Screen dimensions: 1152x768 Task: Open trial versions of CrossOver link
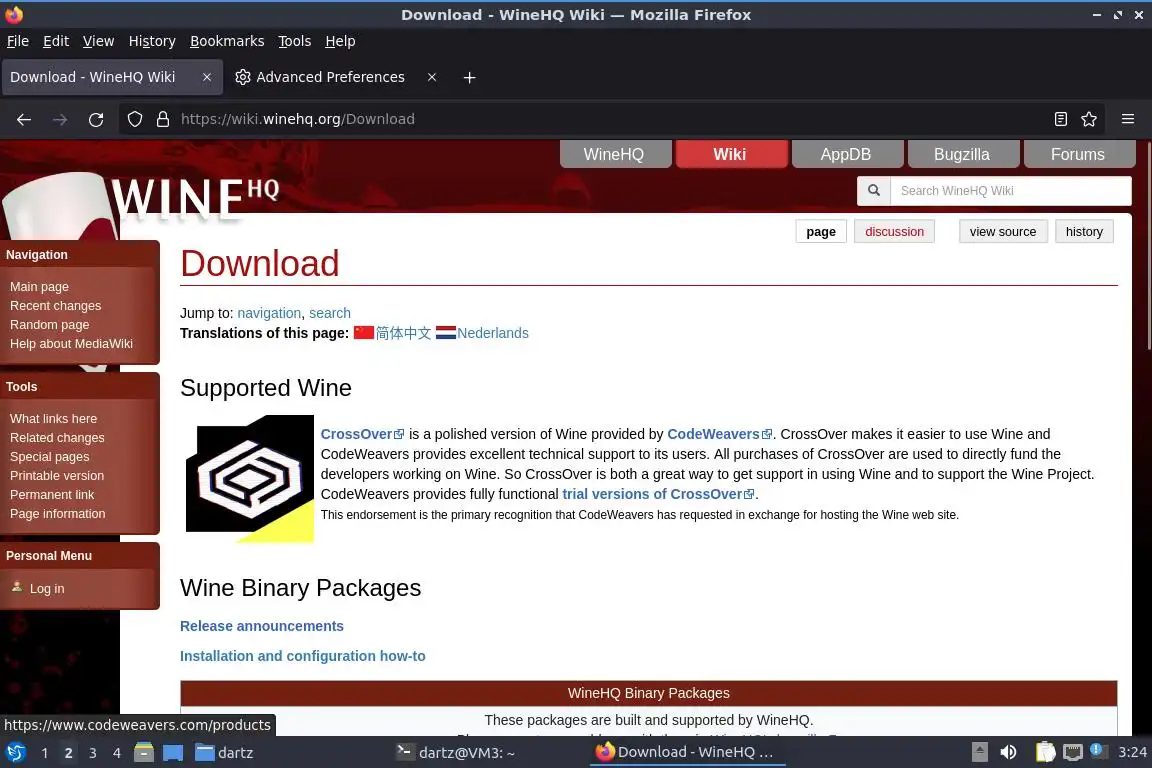(x=658, y=495)
